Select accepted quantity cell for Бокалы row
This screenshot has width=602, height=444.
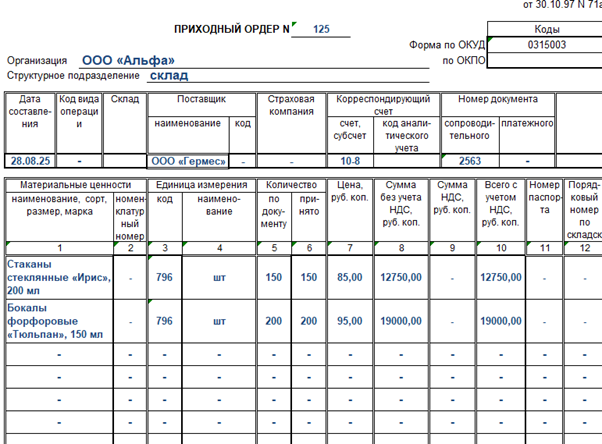point(308,321)
